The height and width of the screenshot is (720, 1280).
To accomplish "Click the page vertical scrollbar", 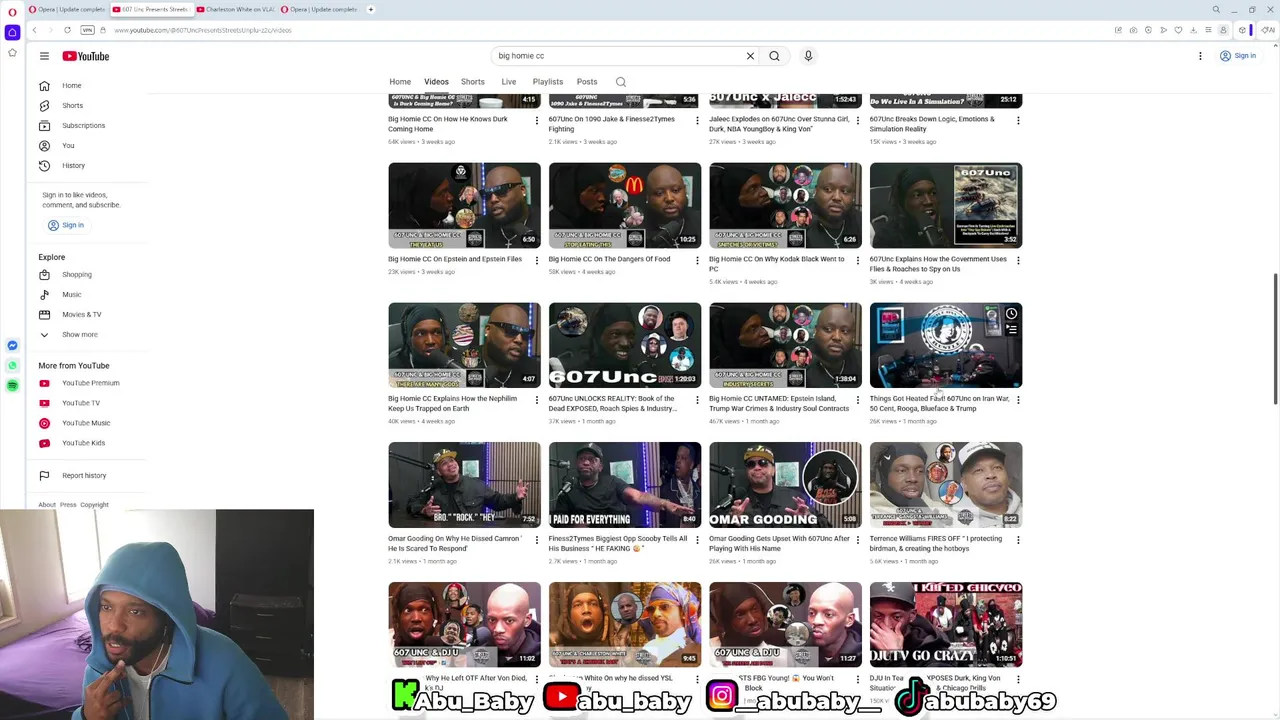I will (1275, 340).
